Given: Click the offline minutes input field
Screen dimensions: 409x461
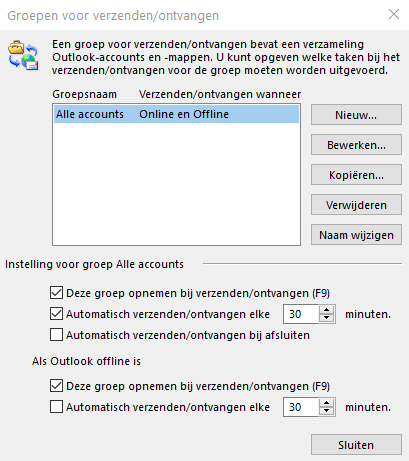Looking at the screenshot, I should click(301, 407).
